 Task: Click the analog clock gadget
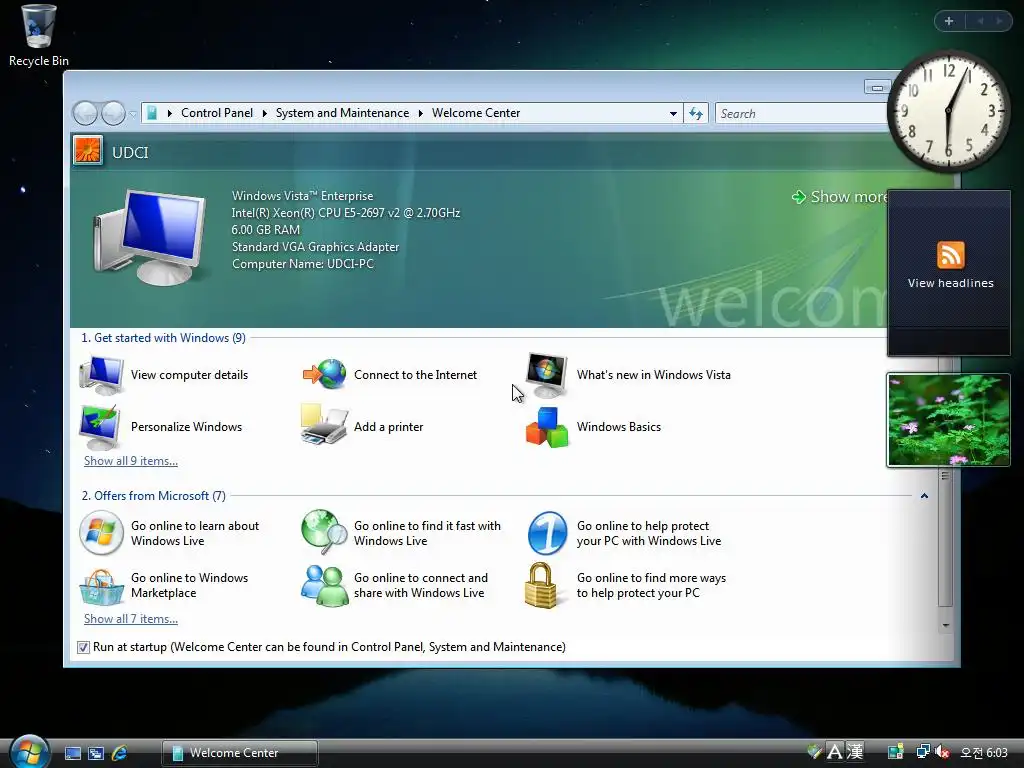(x=948, y=112)
